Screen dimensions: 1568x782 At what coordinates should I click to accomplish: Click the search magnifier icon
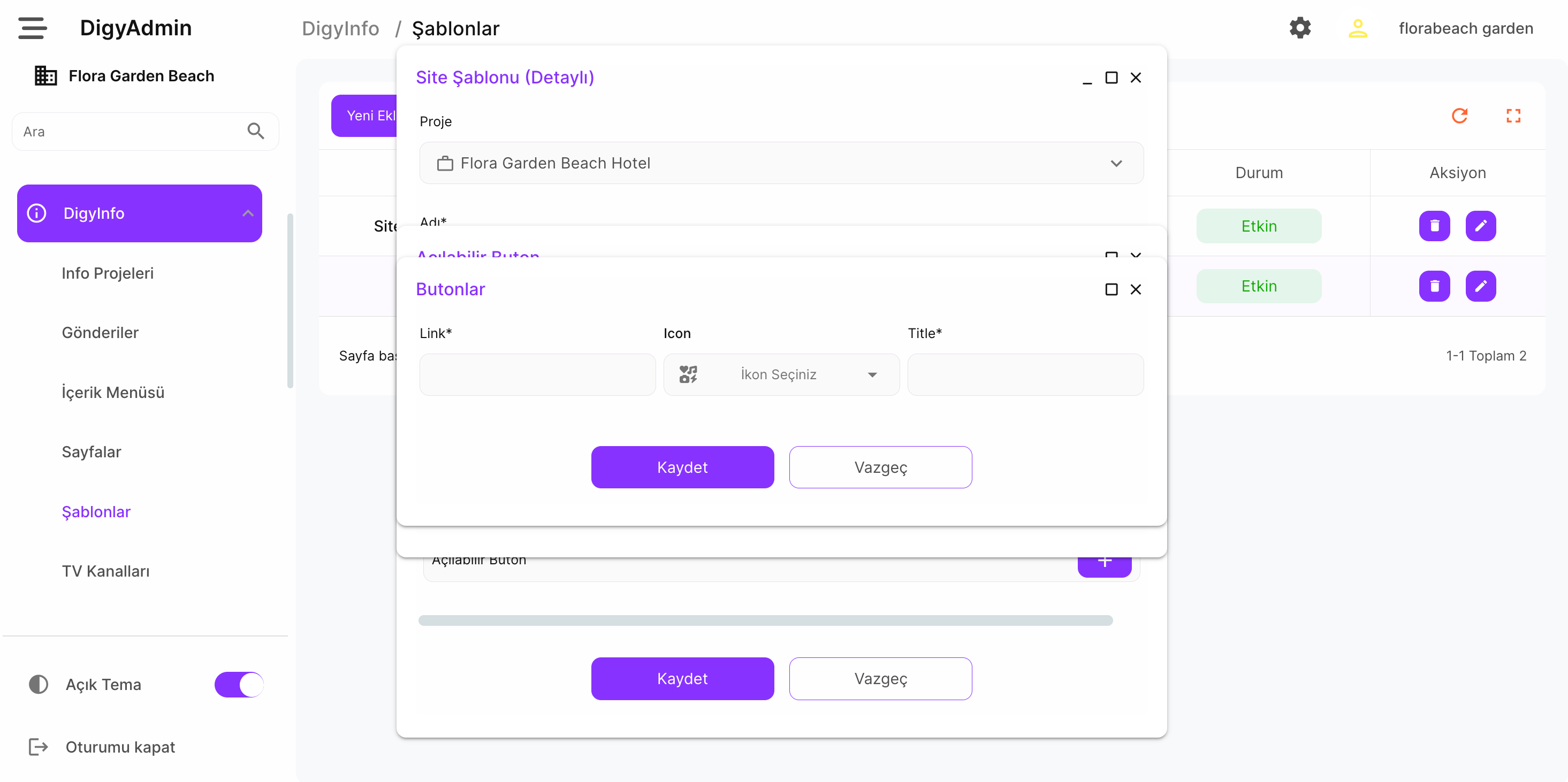pos(256,132)
